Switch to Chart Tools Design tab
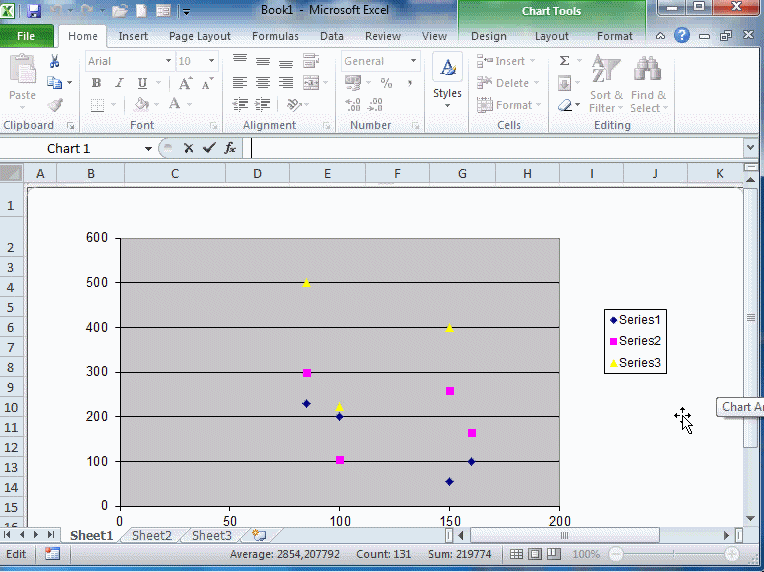764x572 pixels. coord(488,36)
